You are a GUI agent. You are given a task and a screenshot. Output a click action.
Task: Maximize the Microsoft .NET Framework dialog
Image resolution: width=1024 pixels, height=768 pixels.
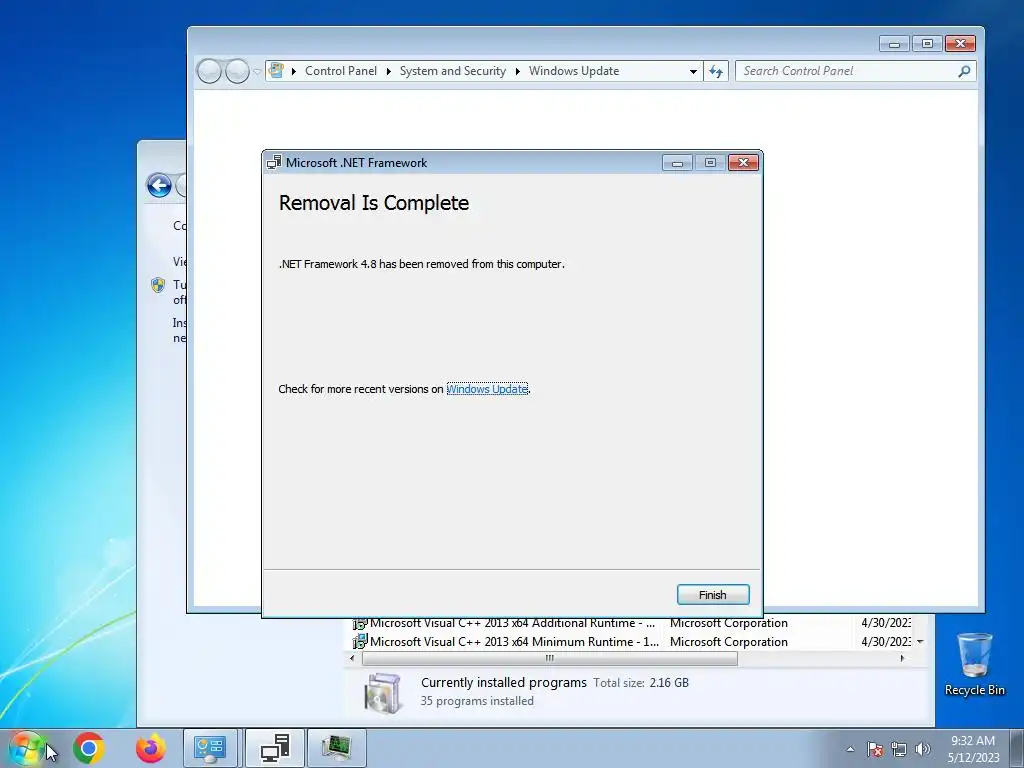tap(710, 163)
